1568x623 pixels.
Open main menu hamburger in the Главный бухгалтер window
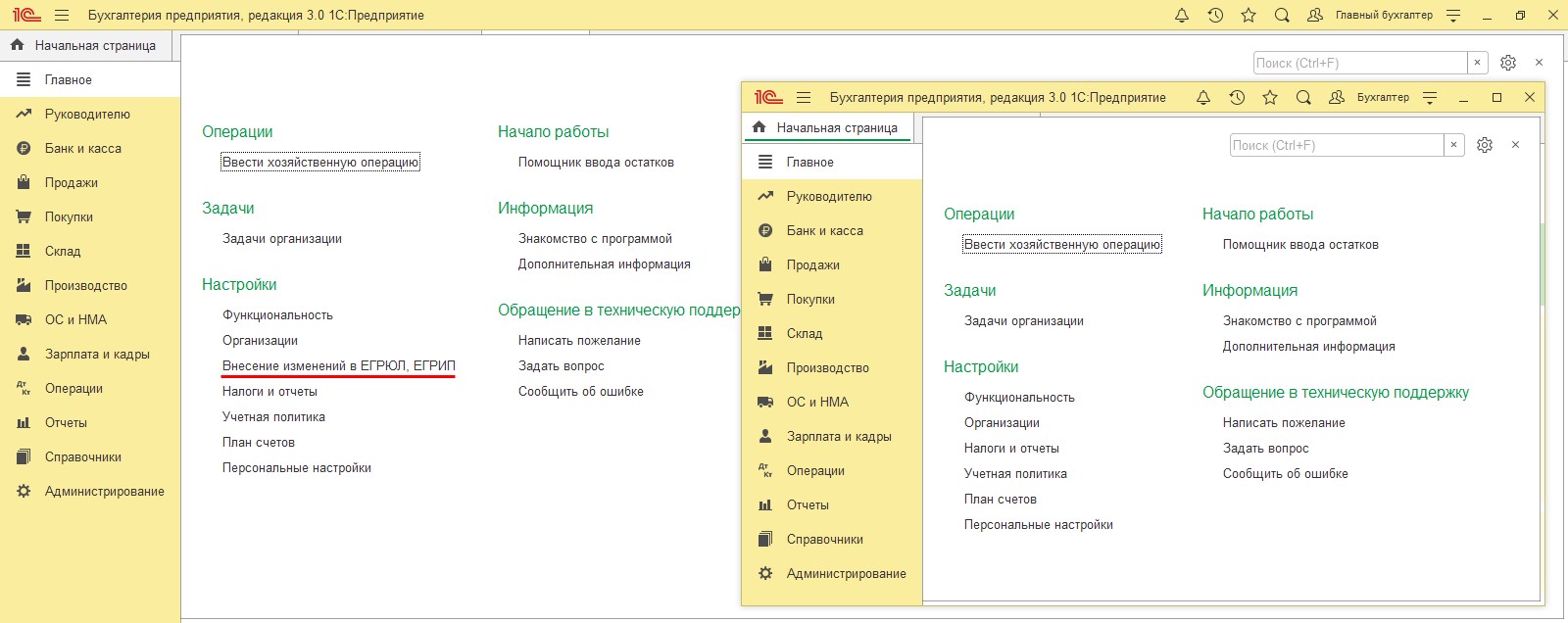(62, 15)
